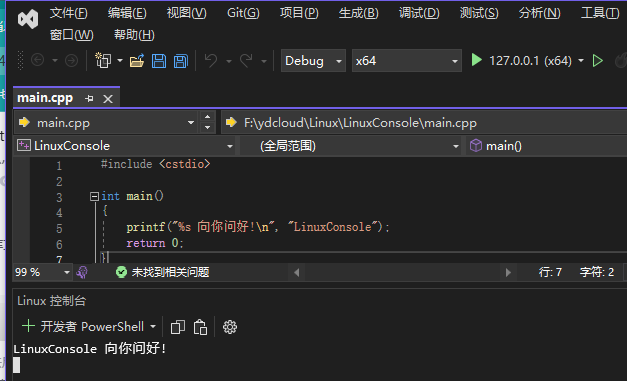Image resolution: width=627 pixels, height=381 pixels.
Task: Click the copy icon in terminal toolbar
Action: click(178, 327)
